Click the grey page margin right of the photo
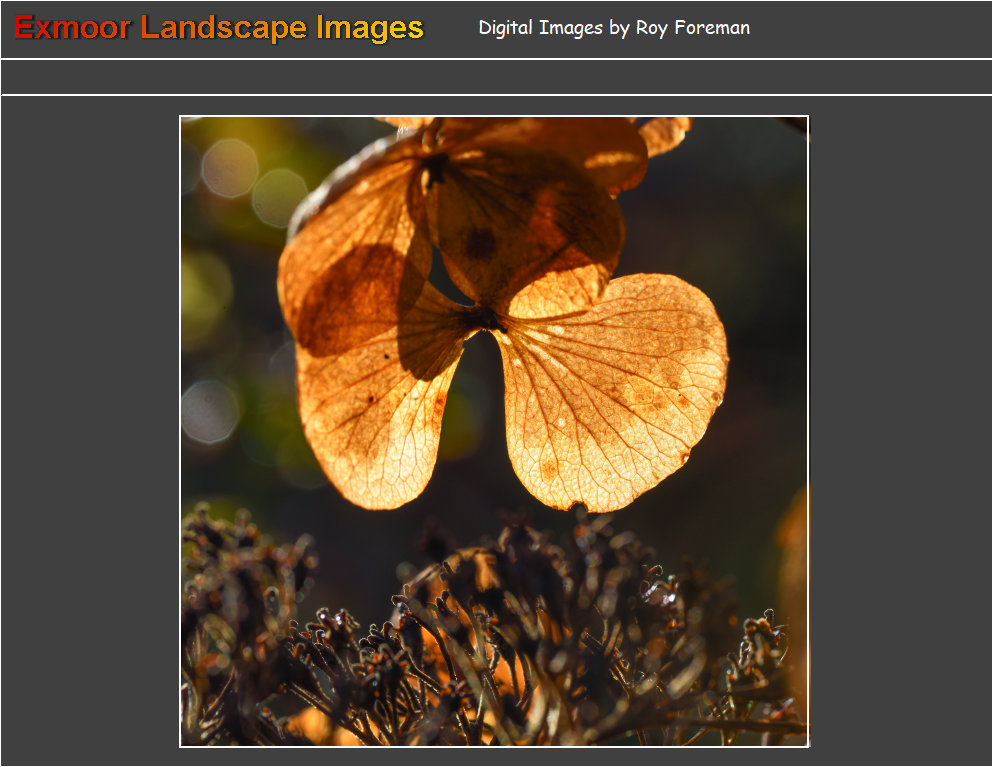This screenshot has width=993, height=767. coord(900,430)
